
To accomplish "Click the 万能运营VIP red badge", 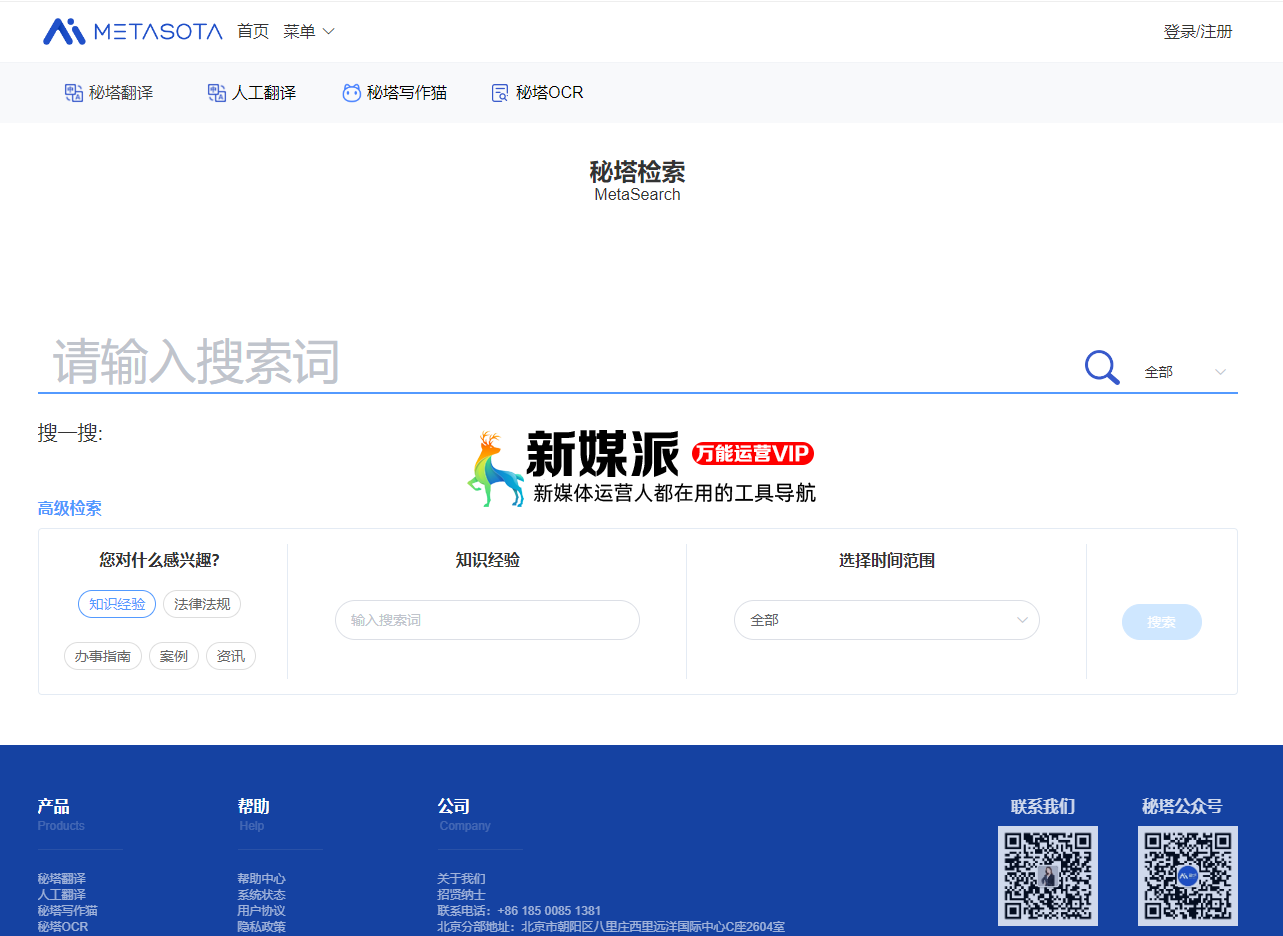I will [753, 454].
